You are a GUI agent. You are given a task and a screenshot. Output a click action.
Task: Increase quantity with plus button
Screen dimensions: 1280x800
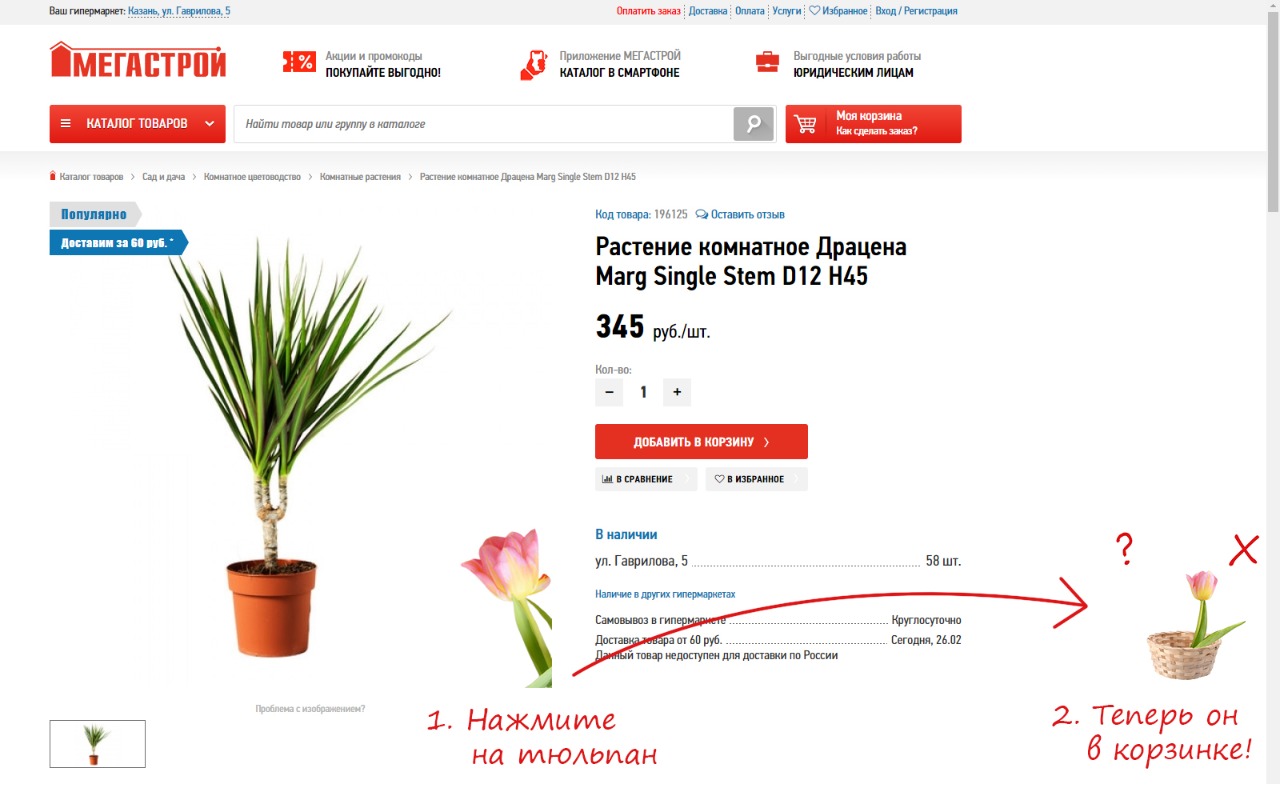tap(677, 392)
